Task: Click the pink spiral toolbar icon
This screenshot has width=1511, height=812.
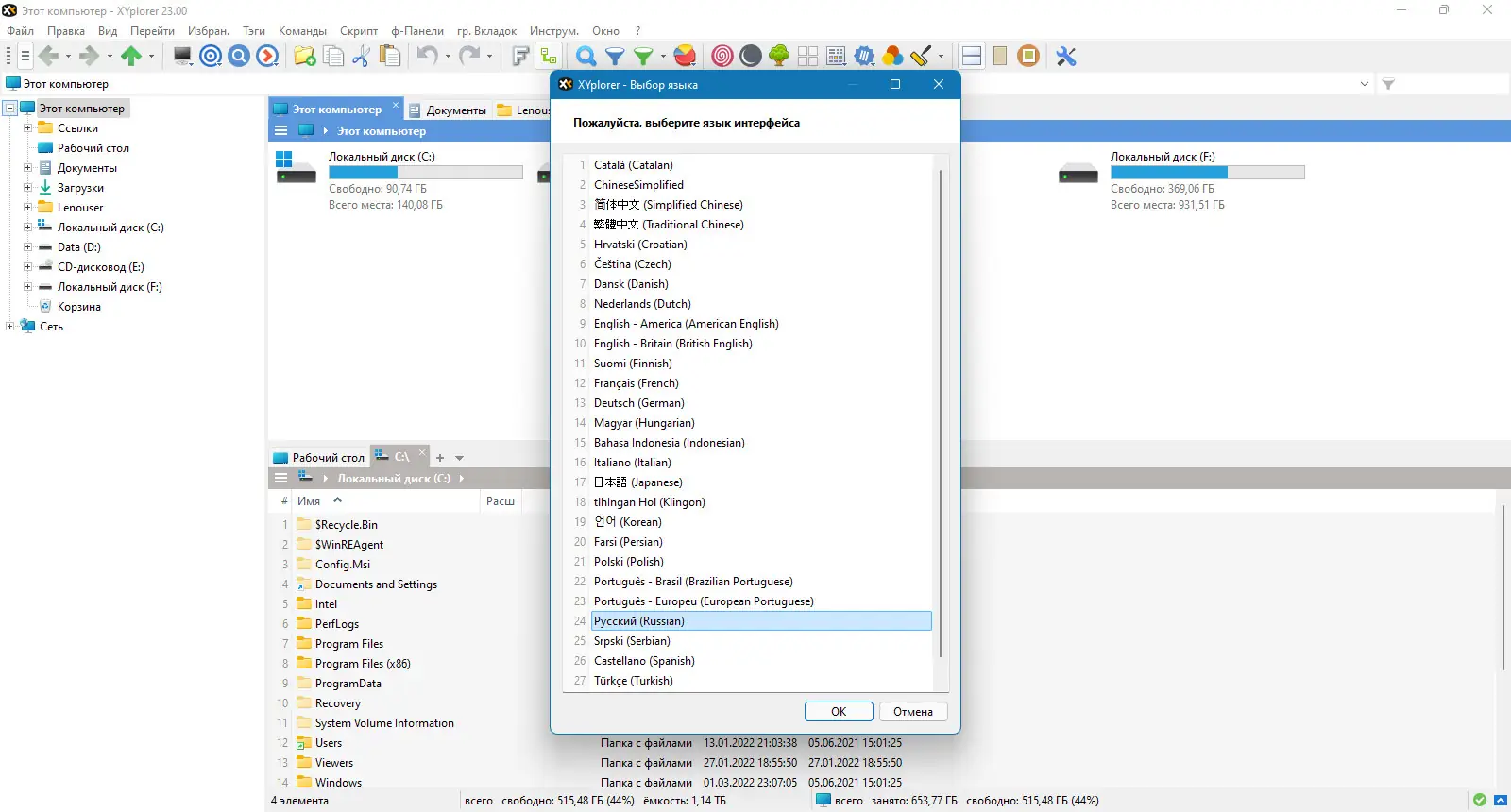Action: (722, 57)
